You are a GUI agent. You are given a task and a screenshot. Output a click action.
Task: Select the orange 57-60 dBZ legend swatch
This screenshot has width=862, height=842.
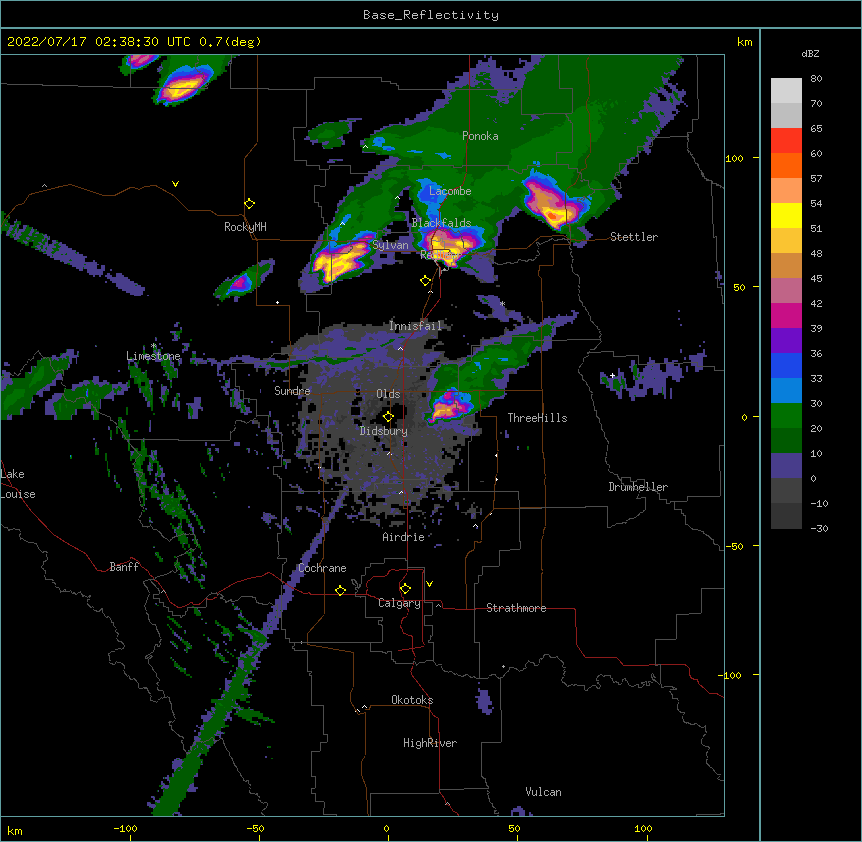tap(786, 165)
